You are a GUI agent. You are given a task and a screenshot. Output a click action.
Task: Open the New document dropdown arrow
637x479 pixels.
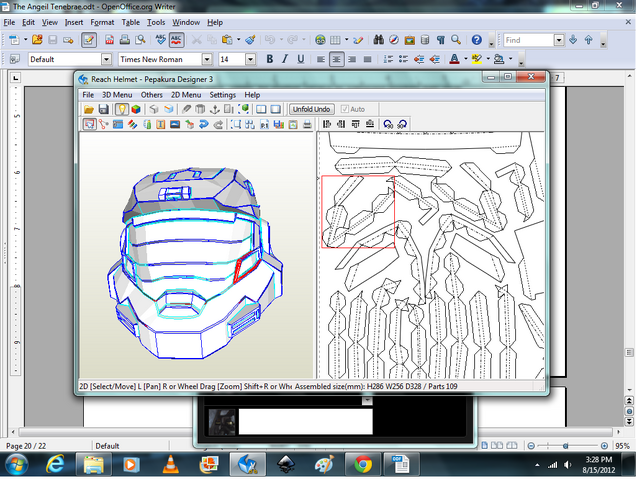pos(25,40)
